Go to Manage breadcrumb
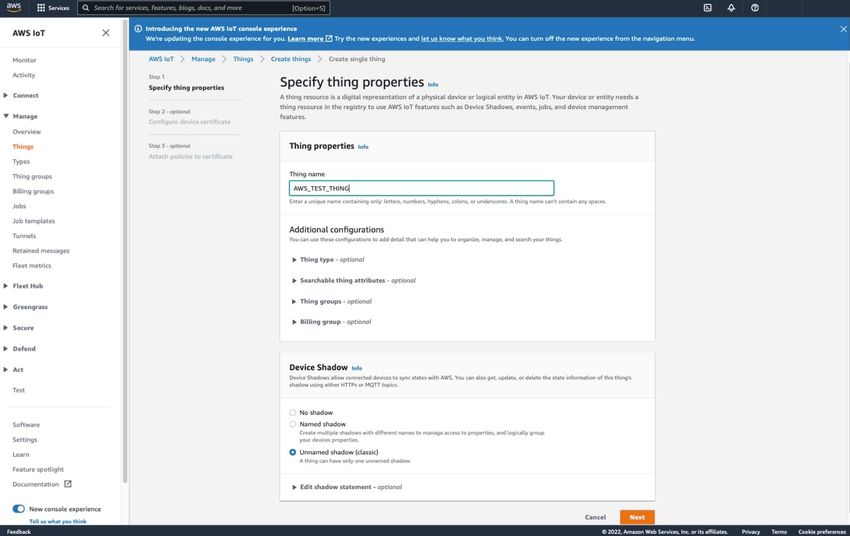 pos(203,59)
